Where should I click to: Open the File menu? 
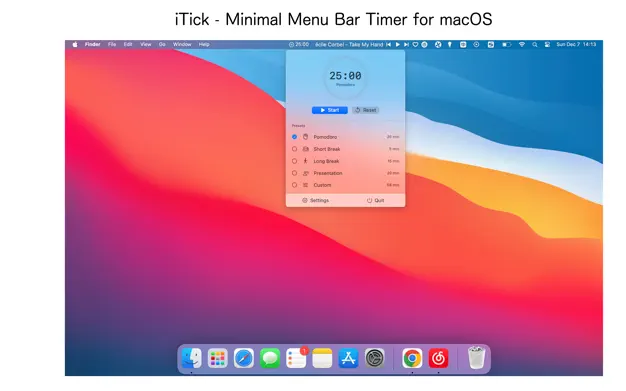click(x=112, y=44)
